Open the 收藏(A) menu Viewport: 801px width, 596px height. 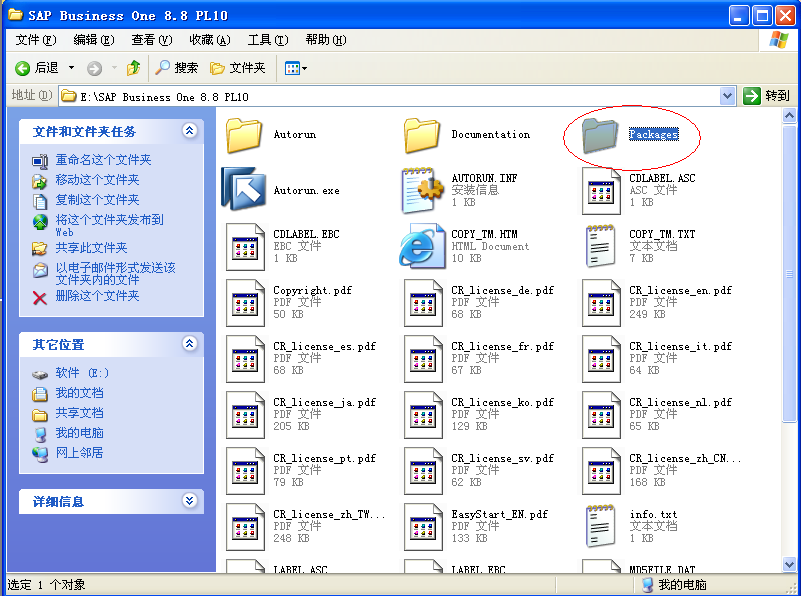point(210,40)
